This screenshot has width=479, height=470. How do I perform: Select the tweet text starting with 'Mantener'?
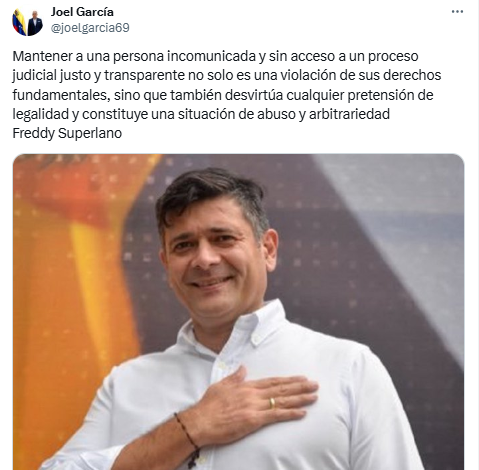click(x=227, y=95)
